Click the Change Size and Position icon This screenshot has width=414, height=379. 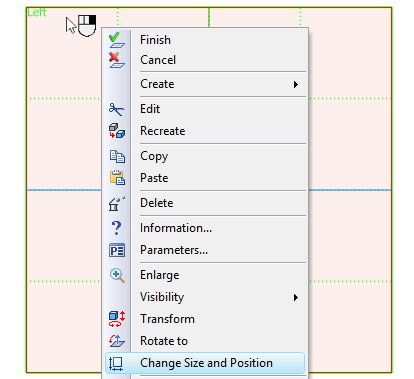(116, 363)
